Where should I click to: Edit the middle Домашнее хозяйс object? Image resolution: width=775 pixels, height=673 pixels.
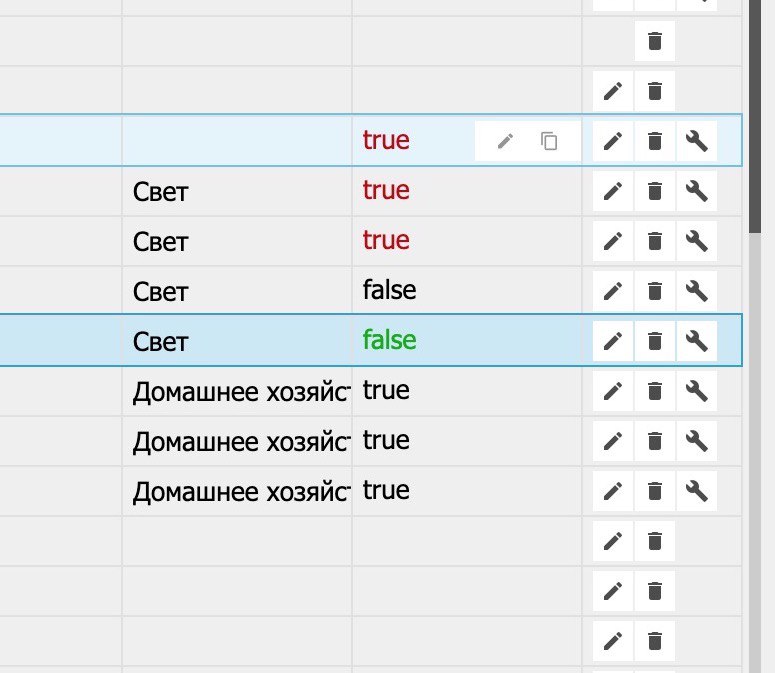coord(613,441)
